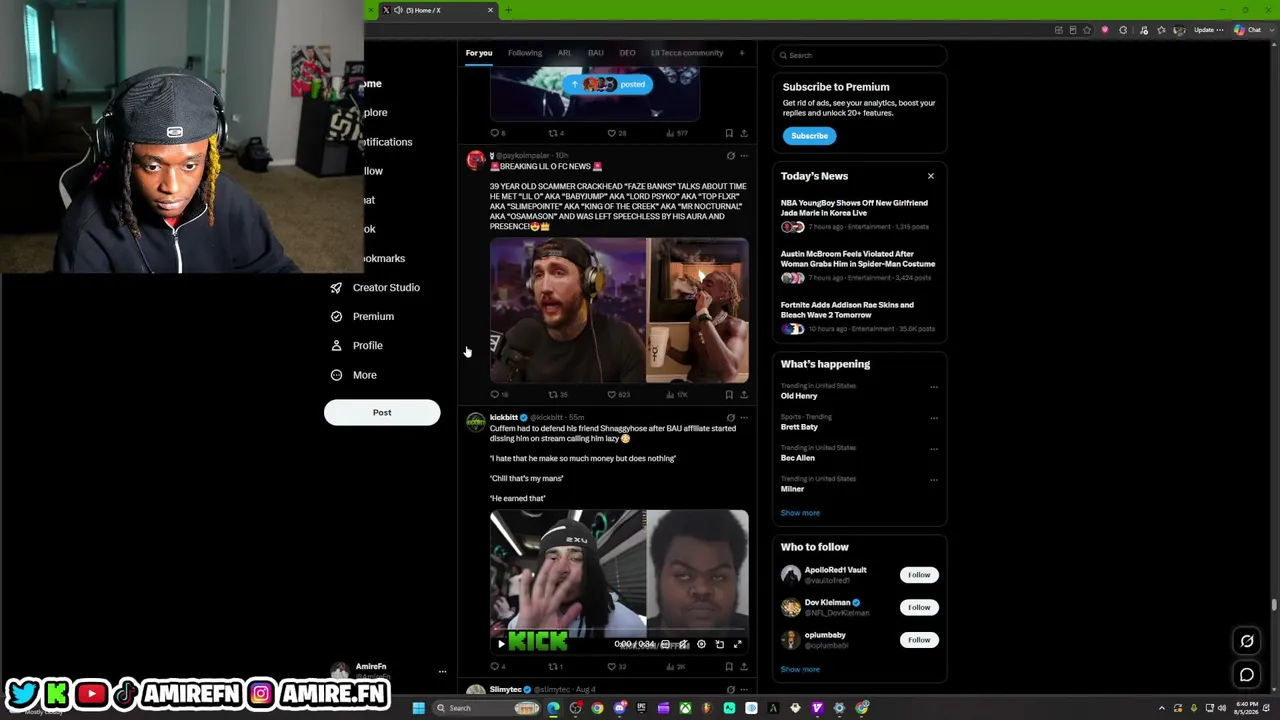Go to Profile in the X sidebar
This screenshot has width=1280, height=720.
[x=357, y=345]
